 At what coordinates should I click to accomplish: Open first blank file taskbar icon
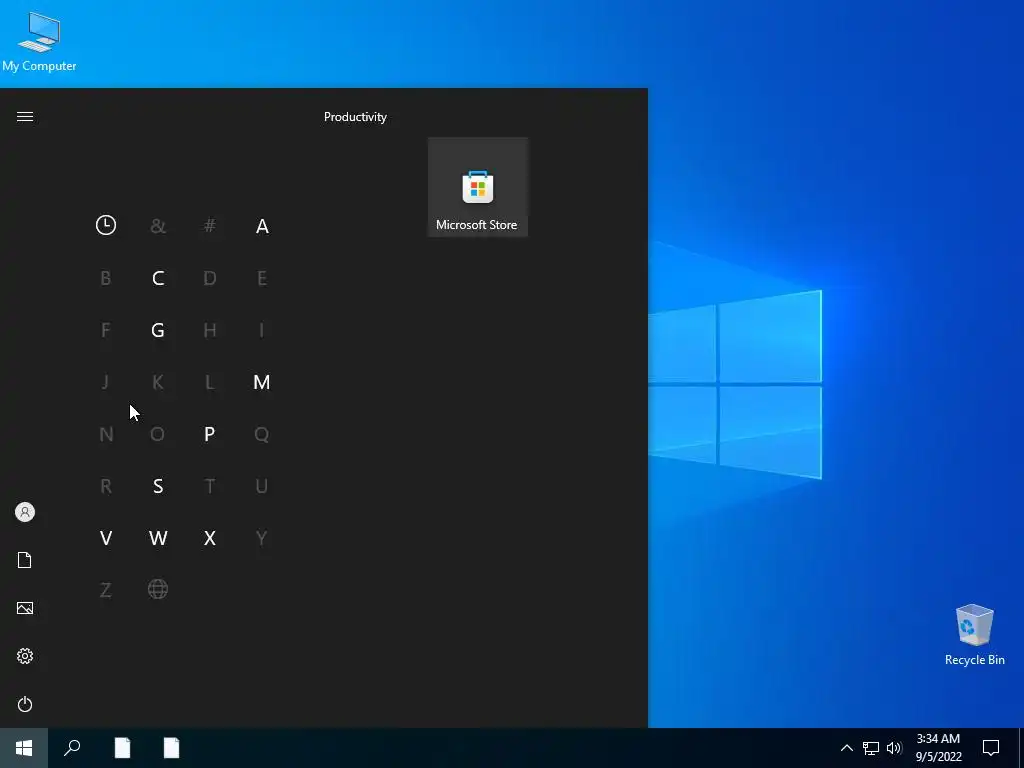coord(122,748)
